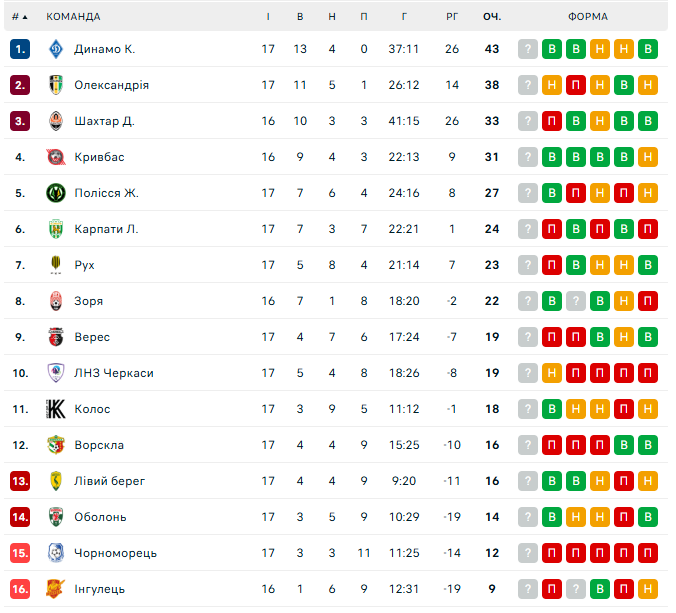This screenshot has height=613, width=676.
Task: Sort table by the # rank column
Action: pos(20,17)
